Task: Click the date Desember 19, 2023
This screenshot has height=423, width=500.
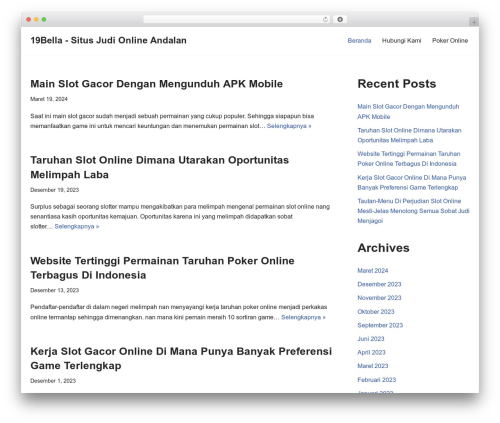Action: (x=55, y=190)
